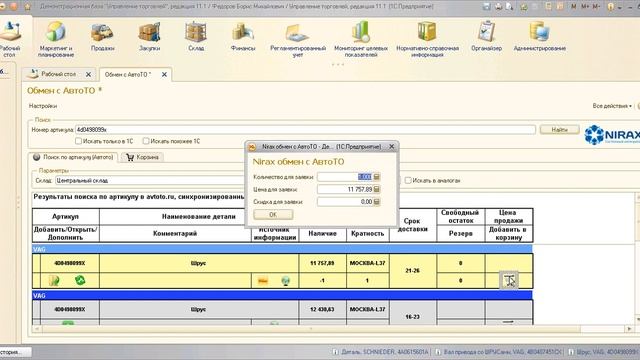Close the Nirax обмен с АвтоТО dialog
The image size is (640, 360).
391,147
